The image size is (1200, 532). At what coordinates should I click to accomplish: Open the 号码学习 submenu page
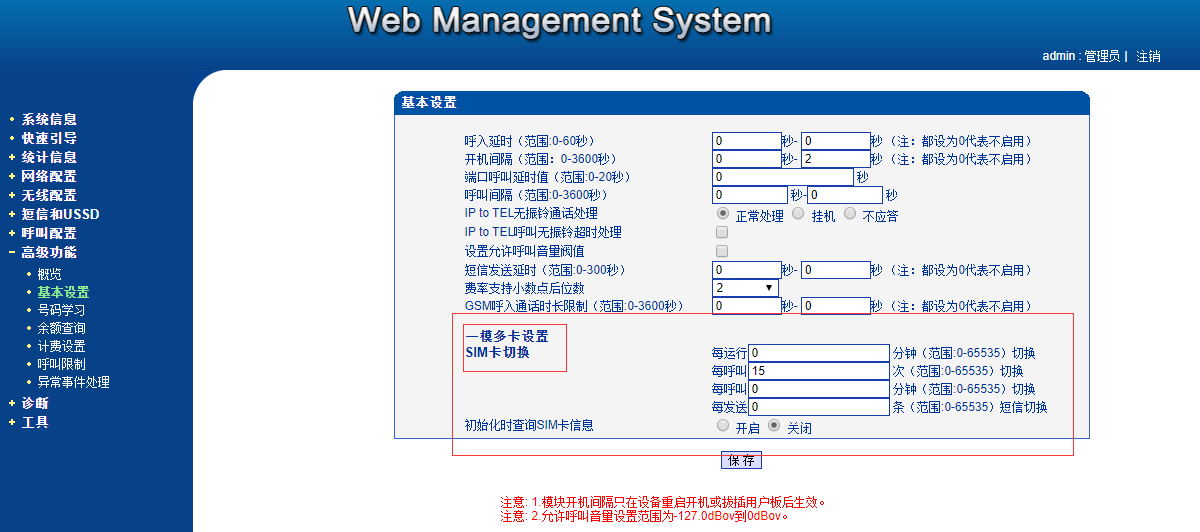pos(61,310)
